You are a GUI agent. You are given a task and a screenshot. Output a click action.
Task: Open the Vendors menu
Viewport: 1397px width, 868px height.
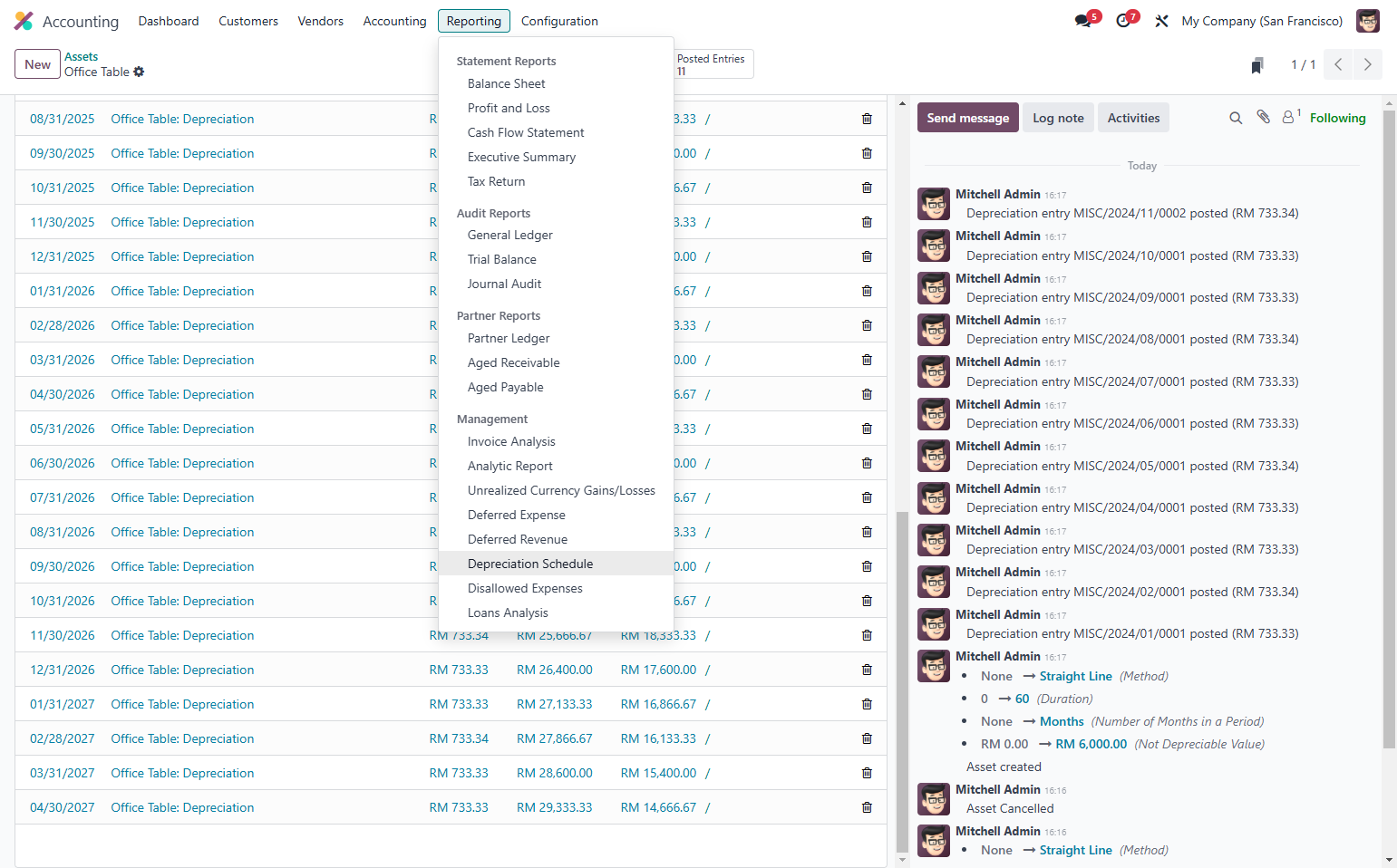pyautogui.click(x=321, y=21)
